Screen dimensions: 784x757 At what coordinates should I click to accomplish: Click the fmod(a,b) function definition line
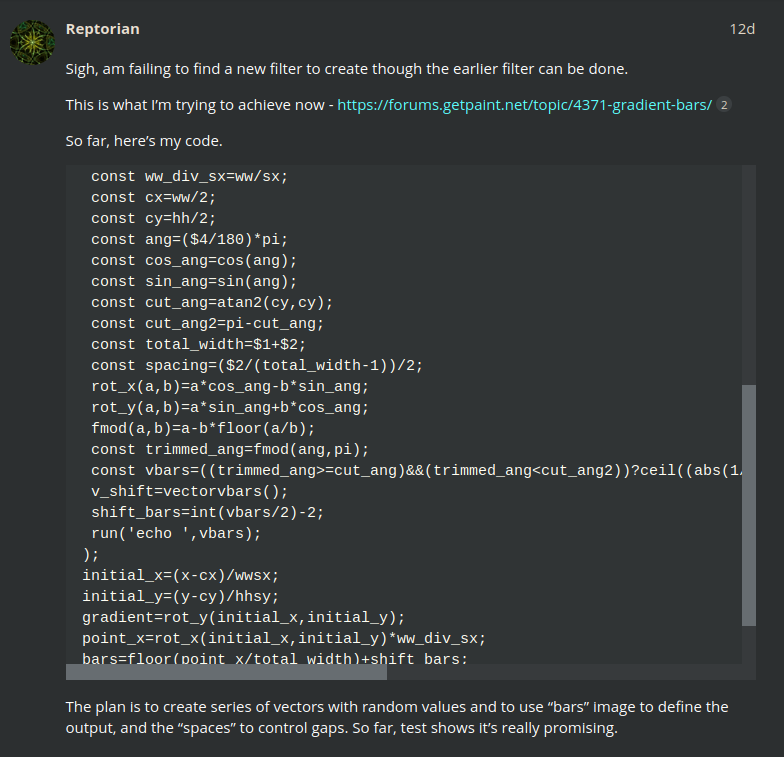click(x=203, y=428)
